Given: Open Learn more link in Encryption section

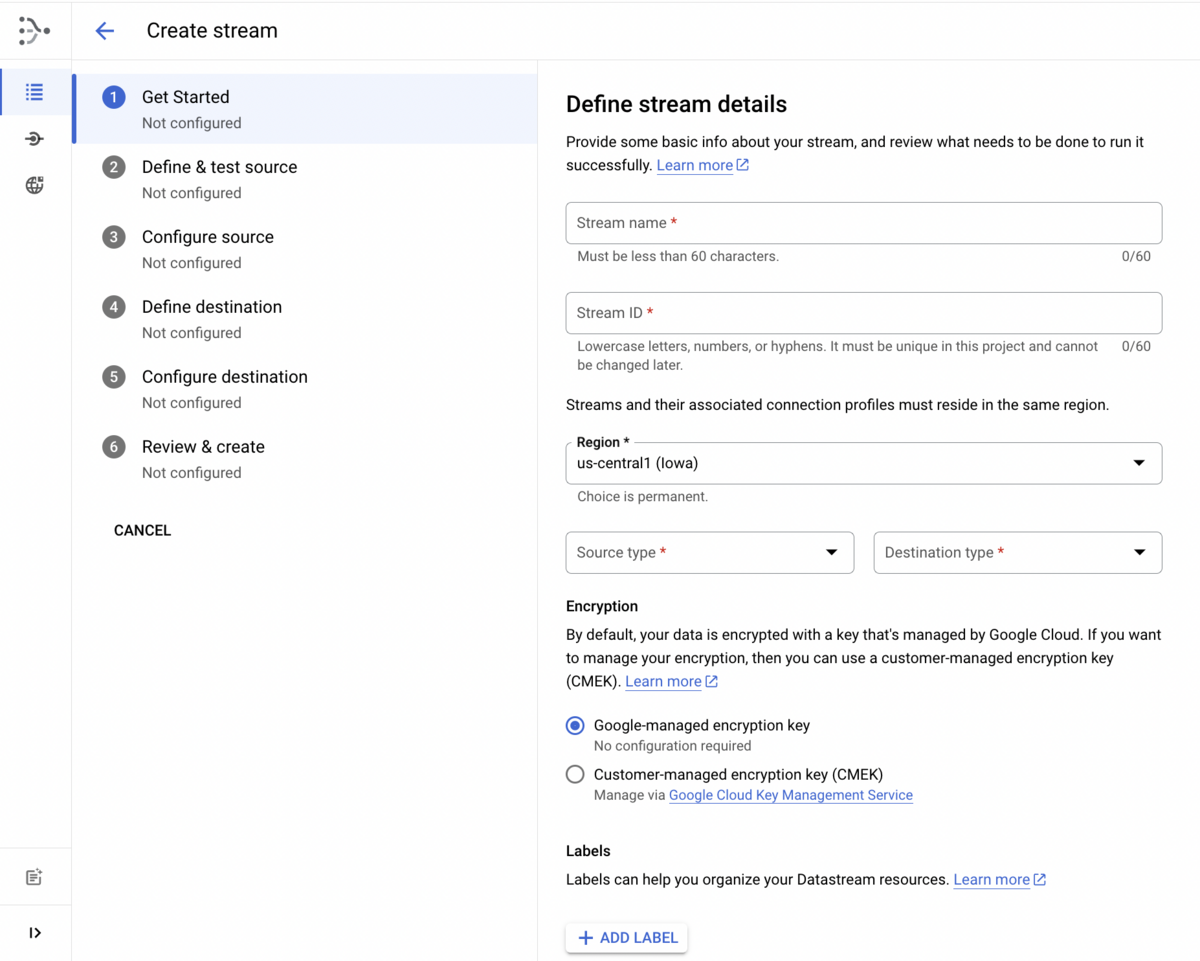Looking at the screenshot, I should pyautogui.click(x=671, y=681).
